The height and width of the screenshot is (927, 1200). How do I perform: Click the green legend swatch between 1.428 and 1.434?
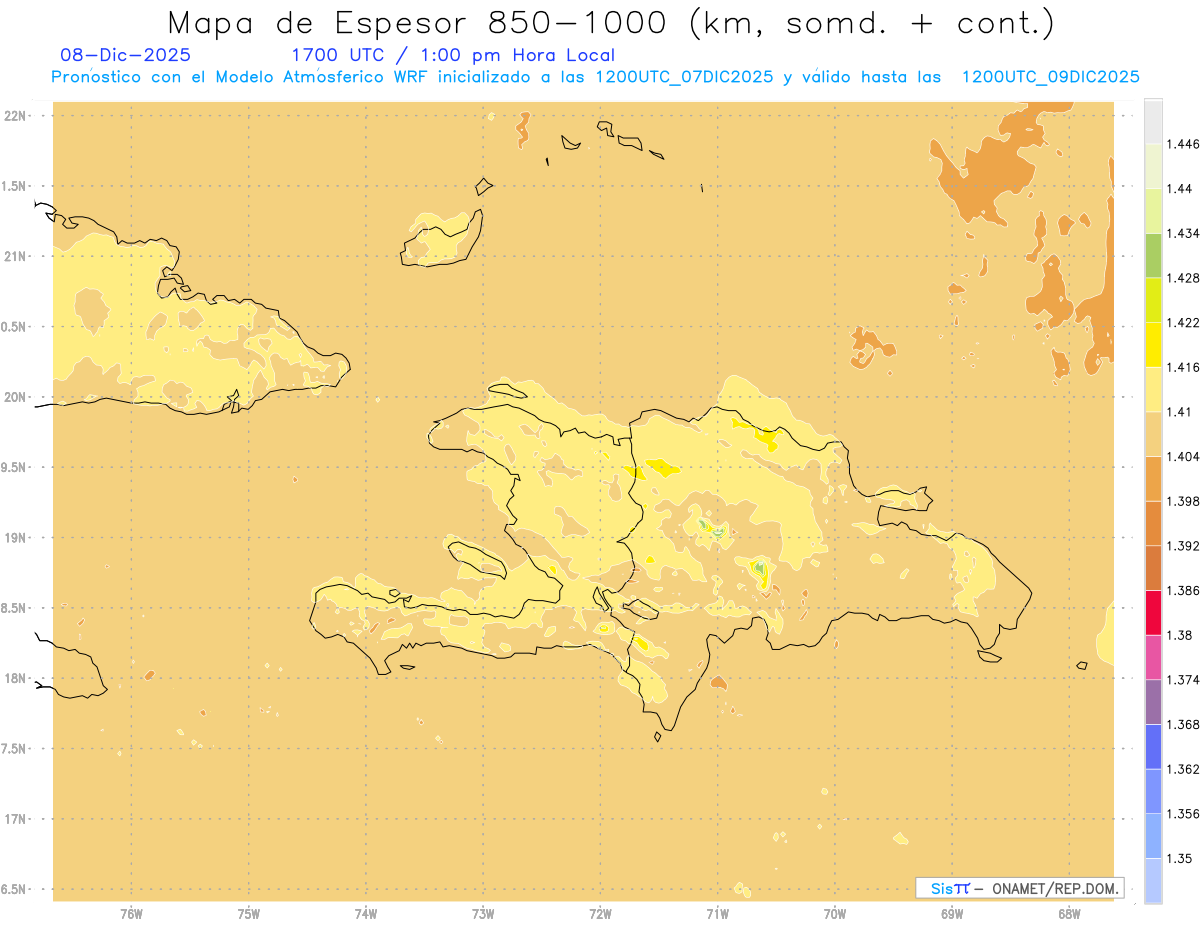click(x=1153, y=255)
